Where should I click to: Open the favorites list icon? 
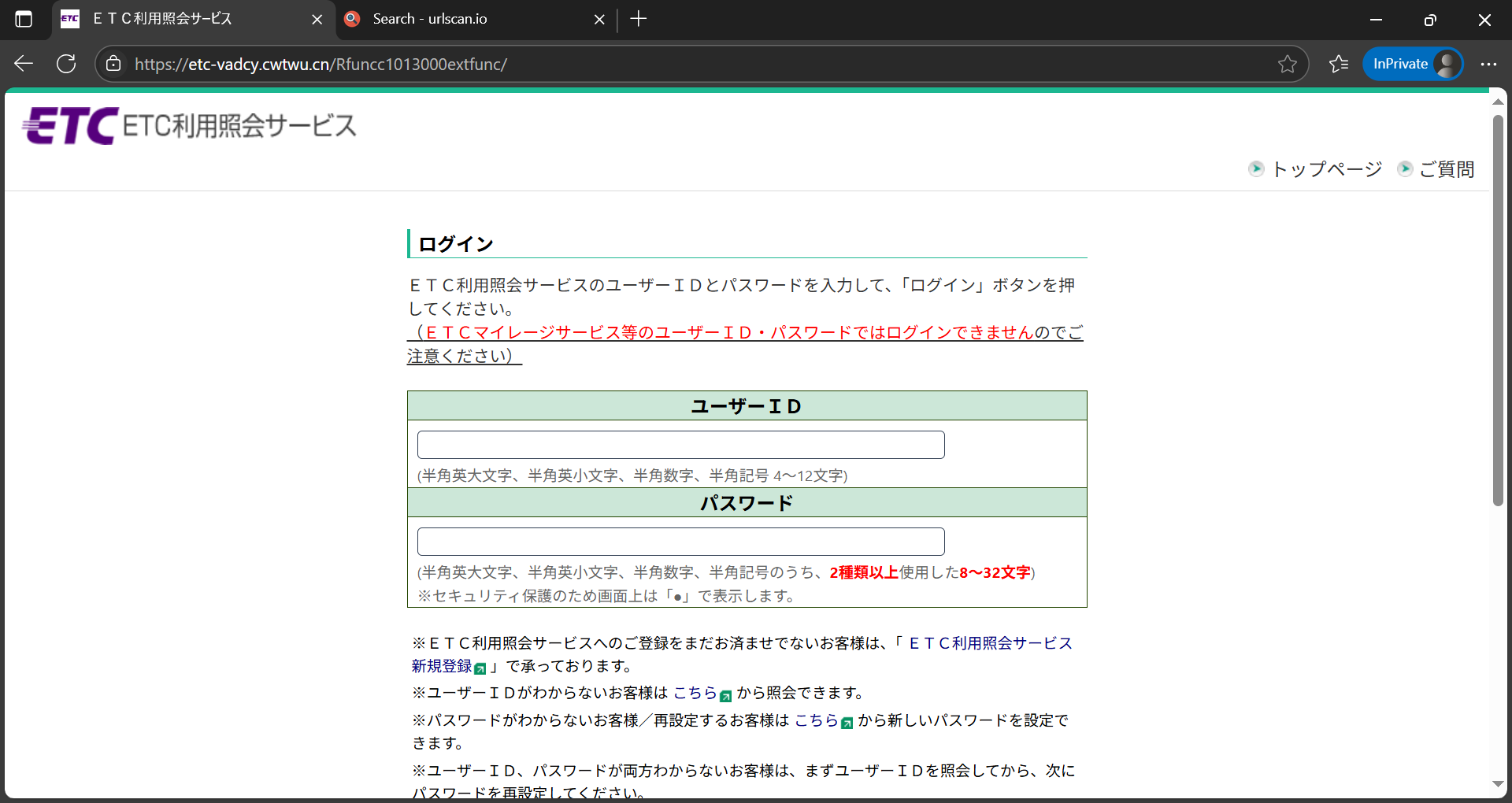coord(1339,64)
